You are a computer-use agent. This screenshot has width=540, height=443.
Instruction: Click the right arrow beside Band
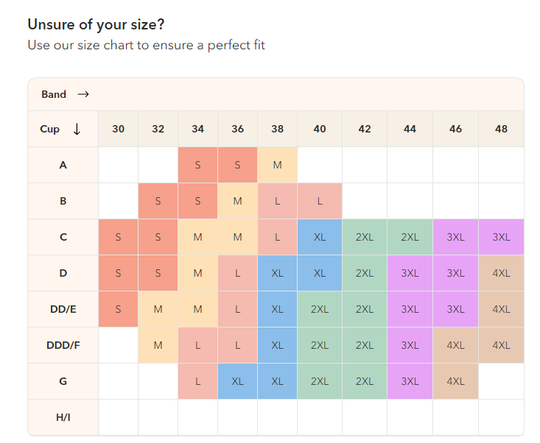point(83,94)
